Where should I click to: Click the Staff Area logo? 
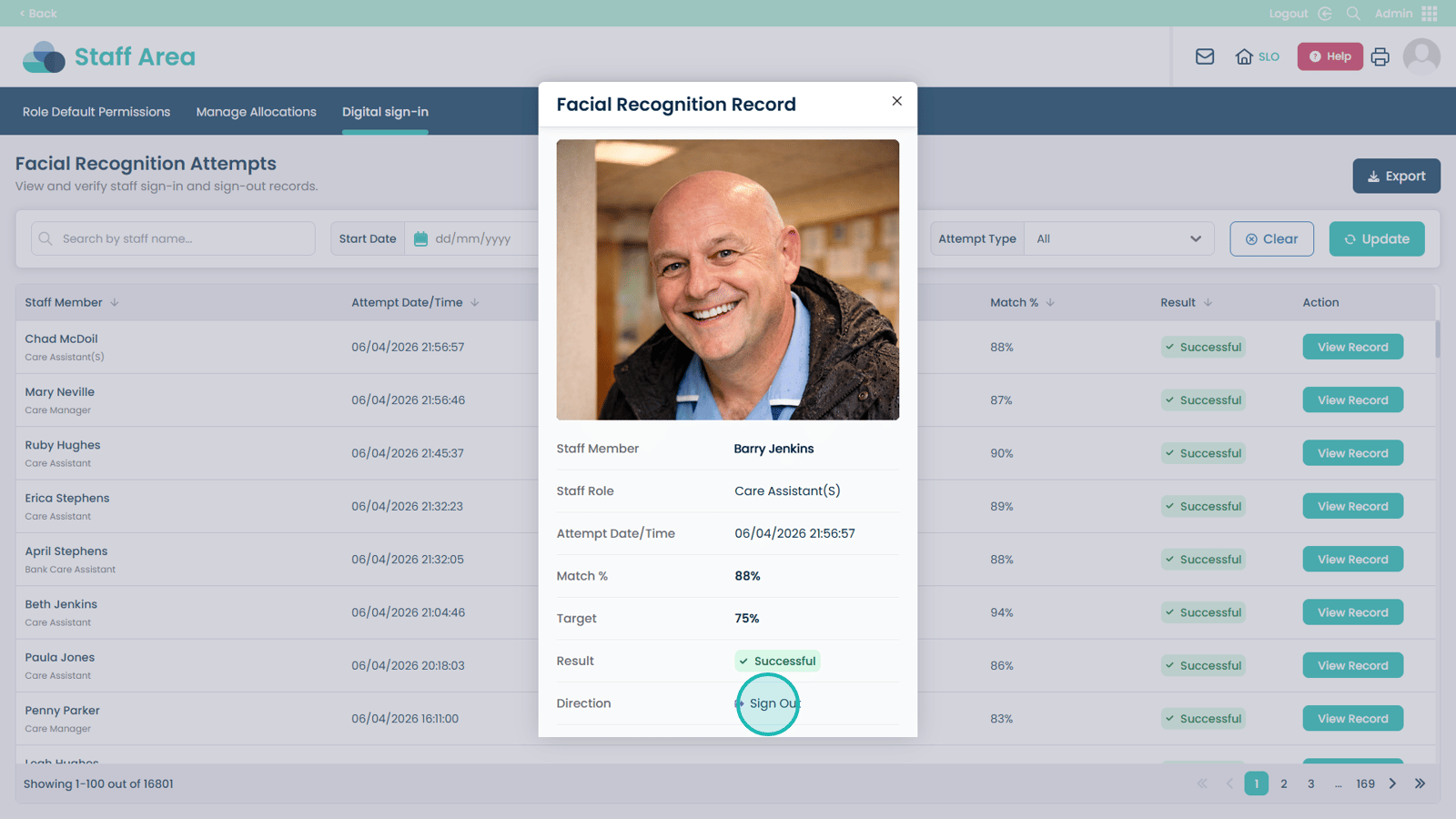click(x=108, y=56)
